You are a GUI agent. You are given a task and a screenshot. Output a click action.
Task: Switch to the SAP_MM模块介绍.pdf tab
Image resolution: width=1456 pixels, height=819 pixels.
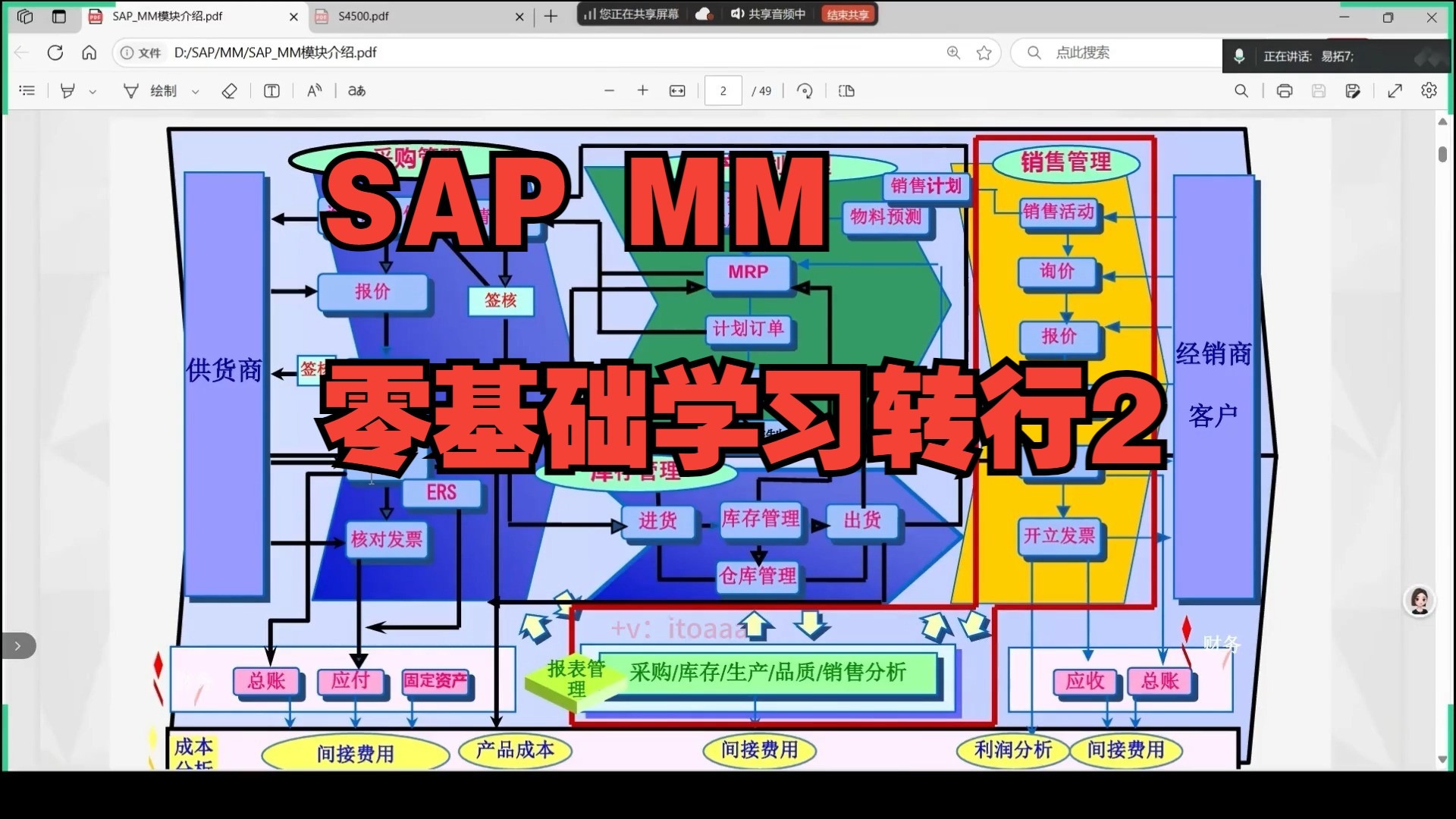click(168, 16)
